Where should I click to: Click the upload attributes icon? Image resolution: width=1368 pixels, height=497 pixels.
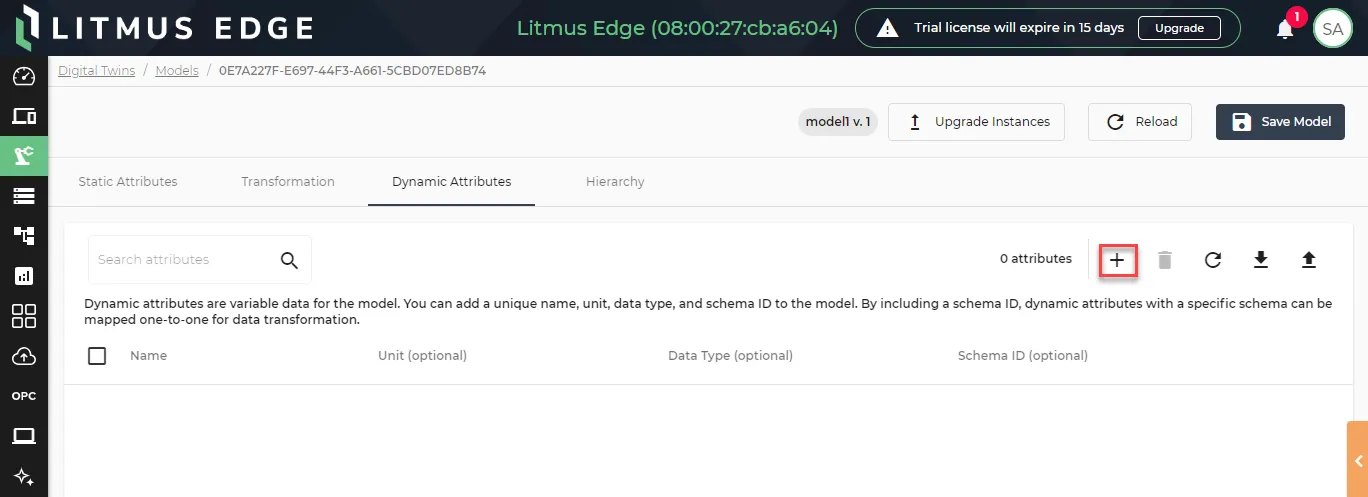coord(1309,260)
